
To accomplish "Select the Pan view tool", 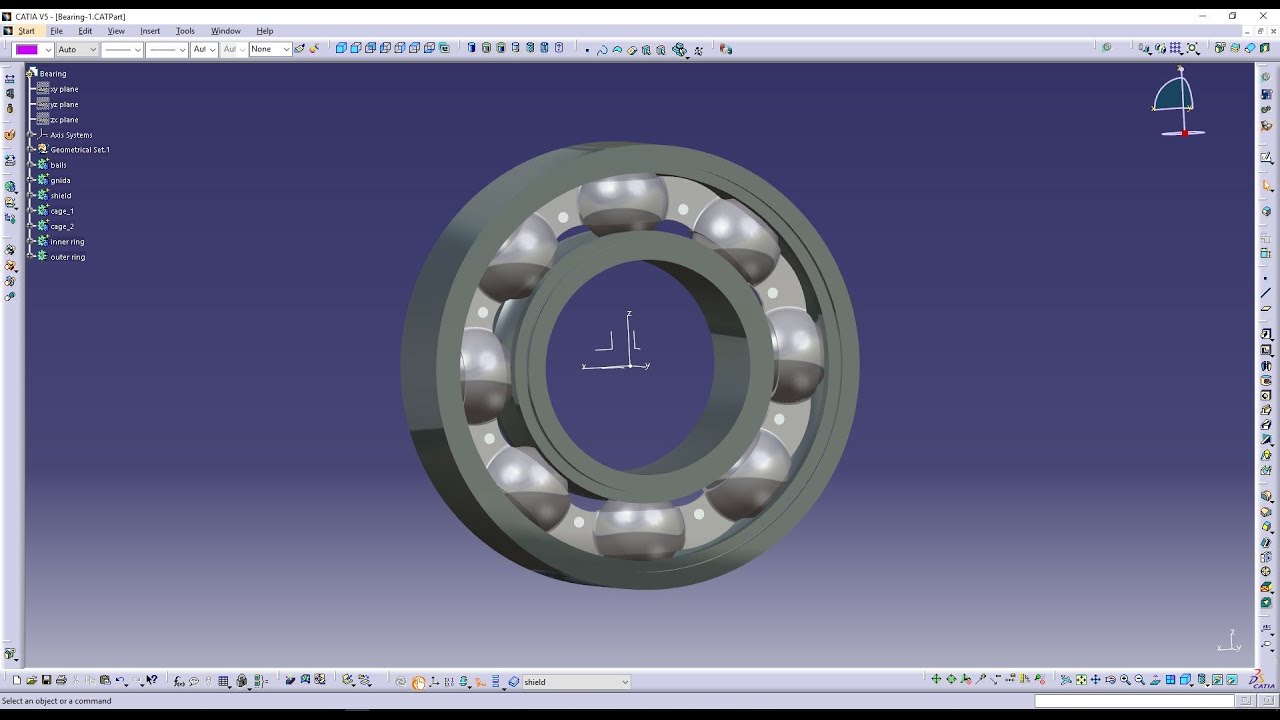I will [1095, 680].
